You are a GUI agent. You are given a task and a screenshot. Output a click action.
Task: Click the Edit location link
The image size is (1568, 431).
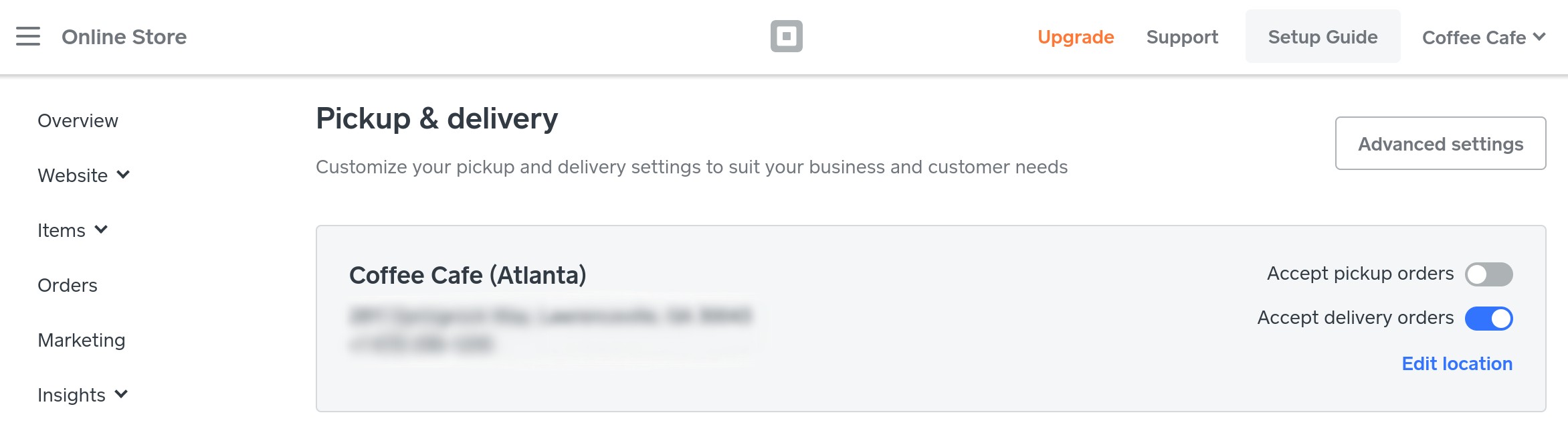point(1457,363)
